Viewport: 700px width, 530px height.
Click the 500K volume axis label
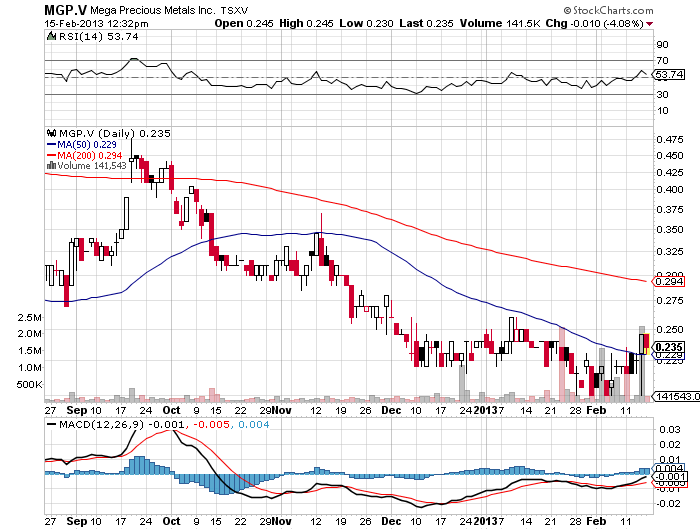pos(29,384)
